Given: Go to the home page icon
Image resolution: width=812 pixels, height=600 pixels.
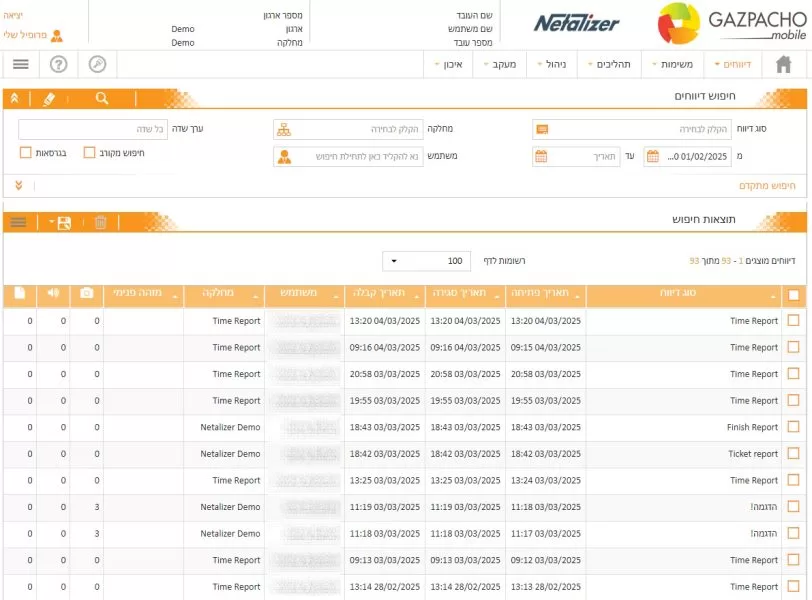Looking at the screenshot, I should point(783,64).
